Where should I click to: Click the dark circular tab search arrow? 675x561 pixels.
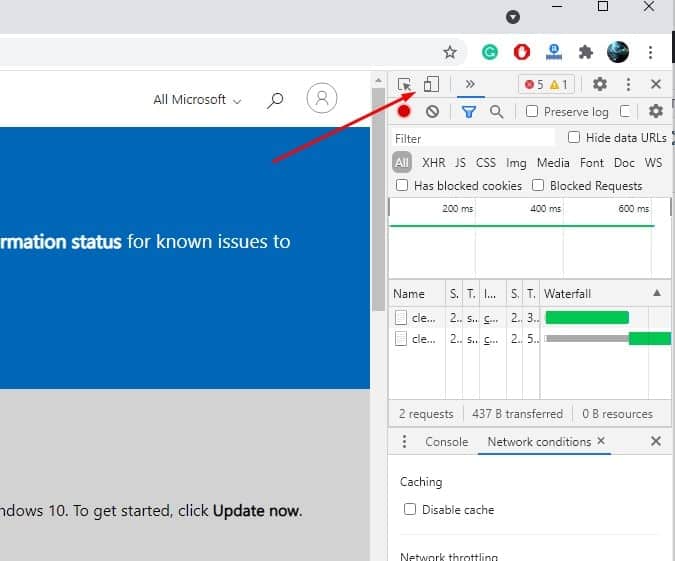click(x=513, y=17)
